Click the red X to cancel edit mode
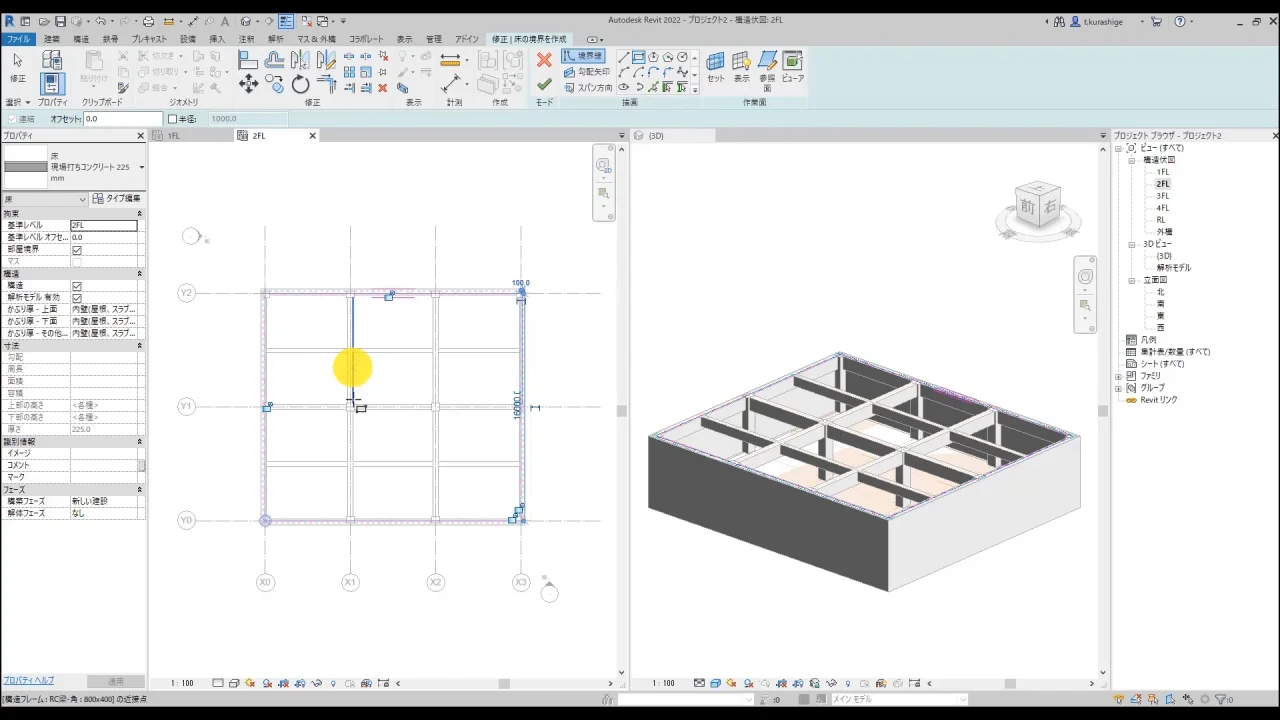The image size is (1280, 720). (544, 60)
